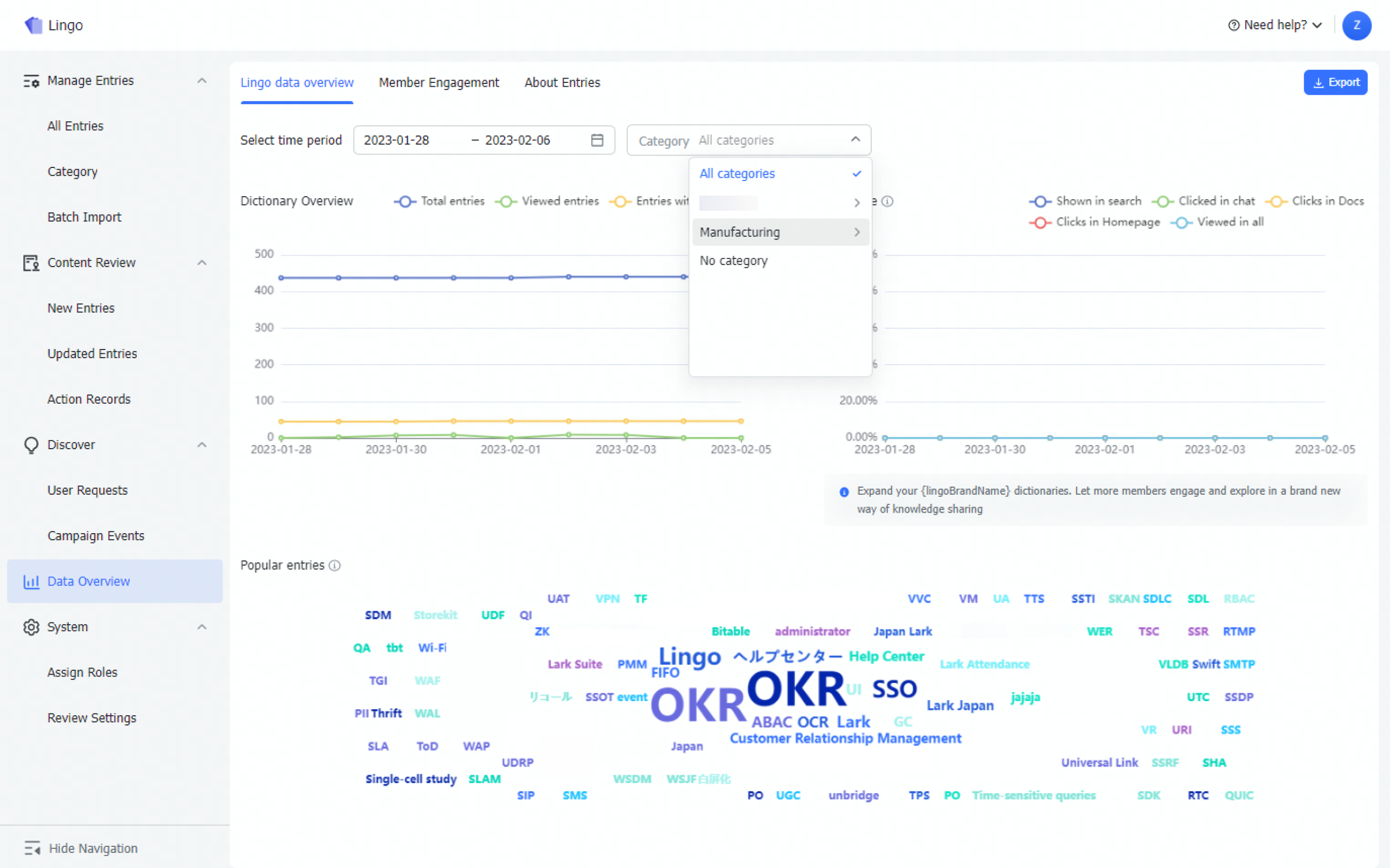
Task: Click the Hide Navigation icon
Action: pyautogui.click(x=32, y=848)
